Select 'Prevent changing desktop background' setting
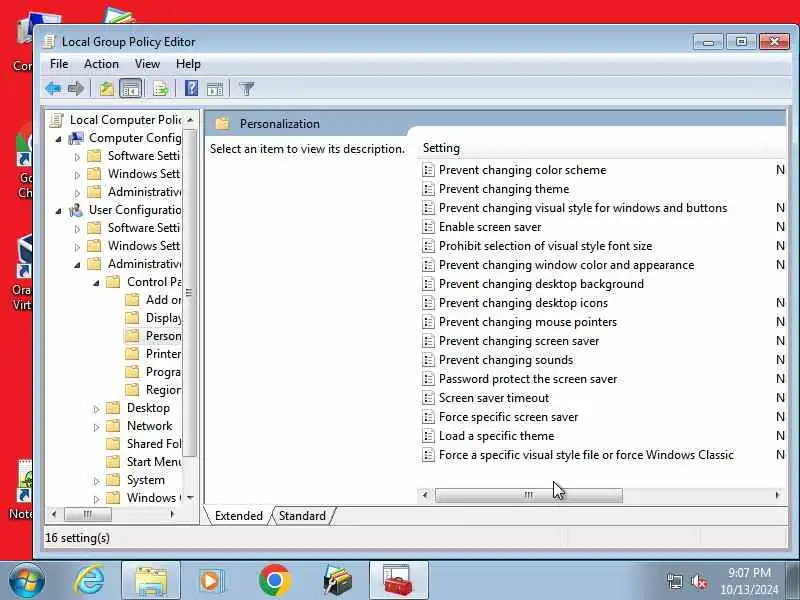 [x=541, y=284]
